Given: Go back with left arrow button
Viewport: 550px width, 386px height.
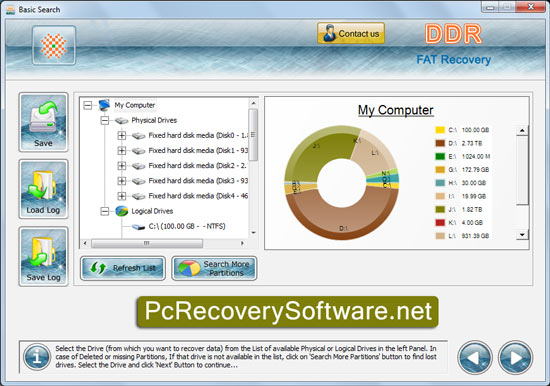Looking at the screenshot, I should tap(475, 358).
